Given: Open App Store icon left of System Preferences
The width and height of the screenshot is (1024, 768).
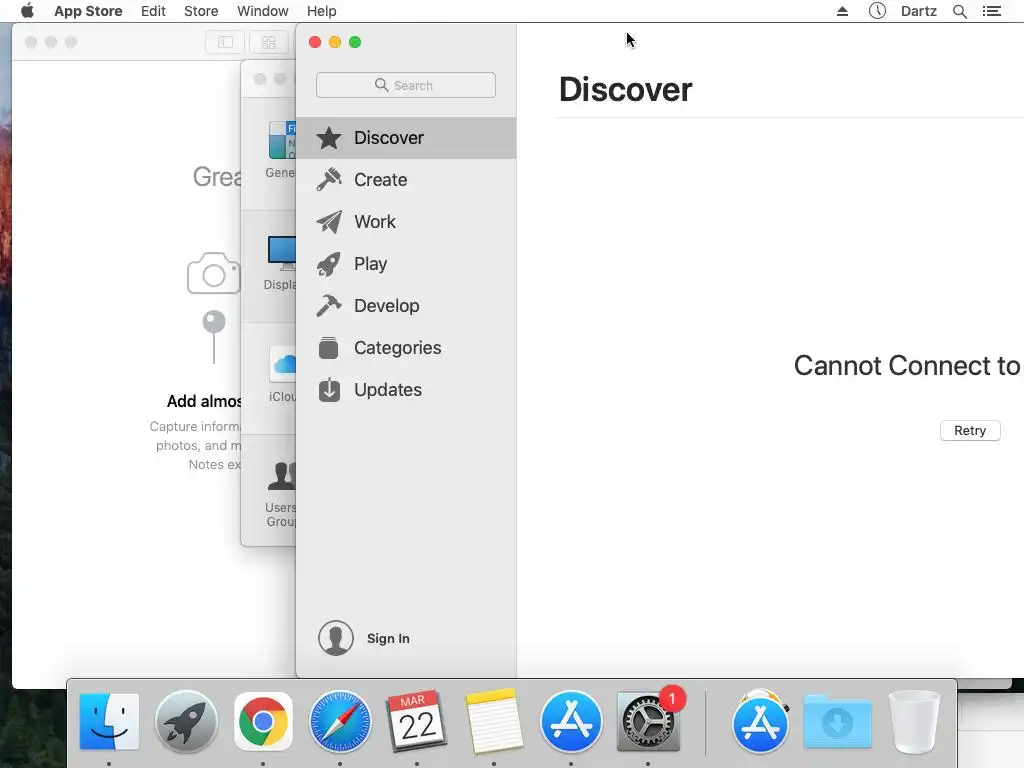Looking at the screenshot, I should 571,722.
